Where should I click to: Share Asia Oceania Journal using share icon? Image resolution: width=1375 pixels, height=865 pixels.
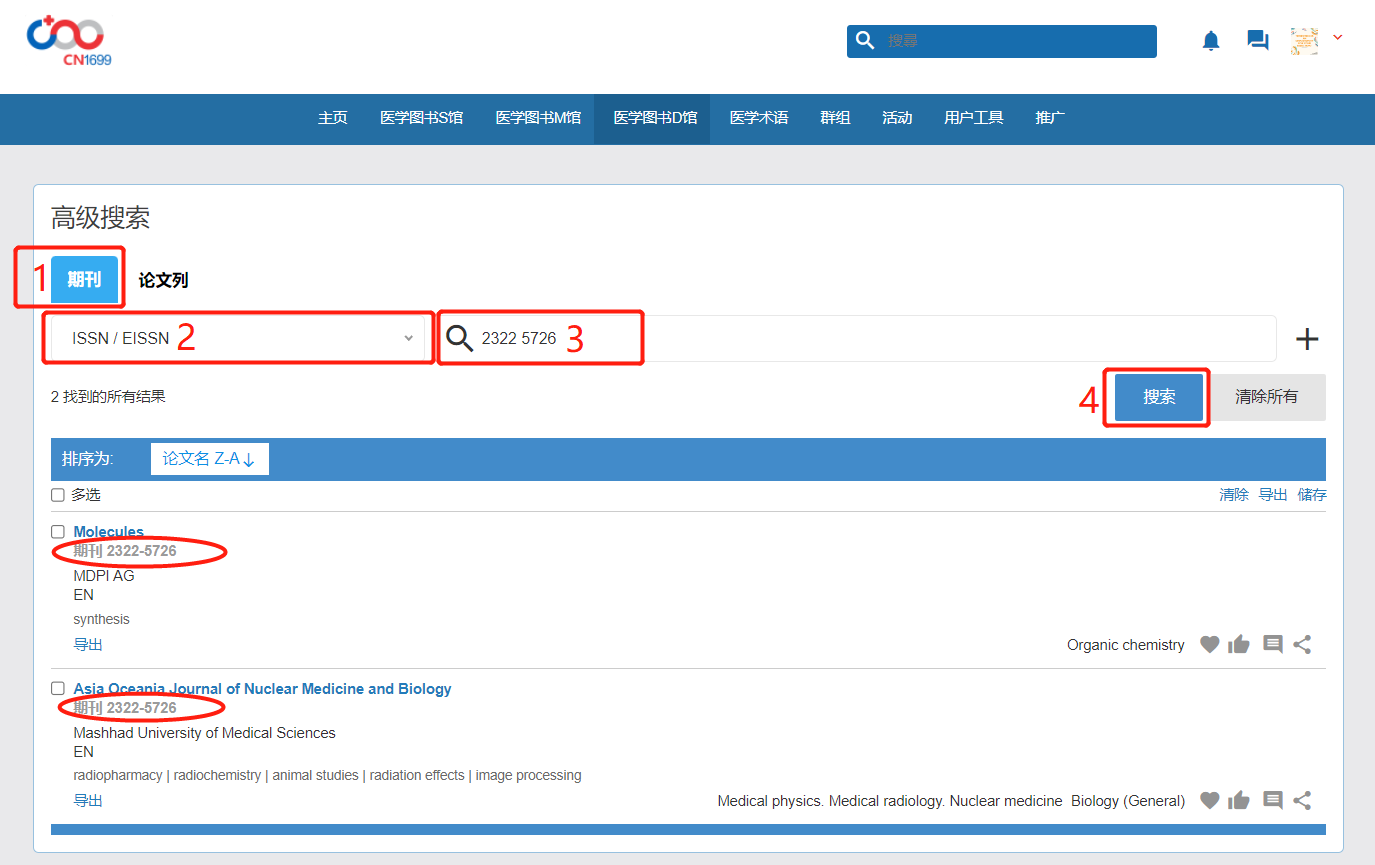tap(1302, 801)
